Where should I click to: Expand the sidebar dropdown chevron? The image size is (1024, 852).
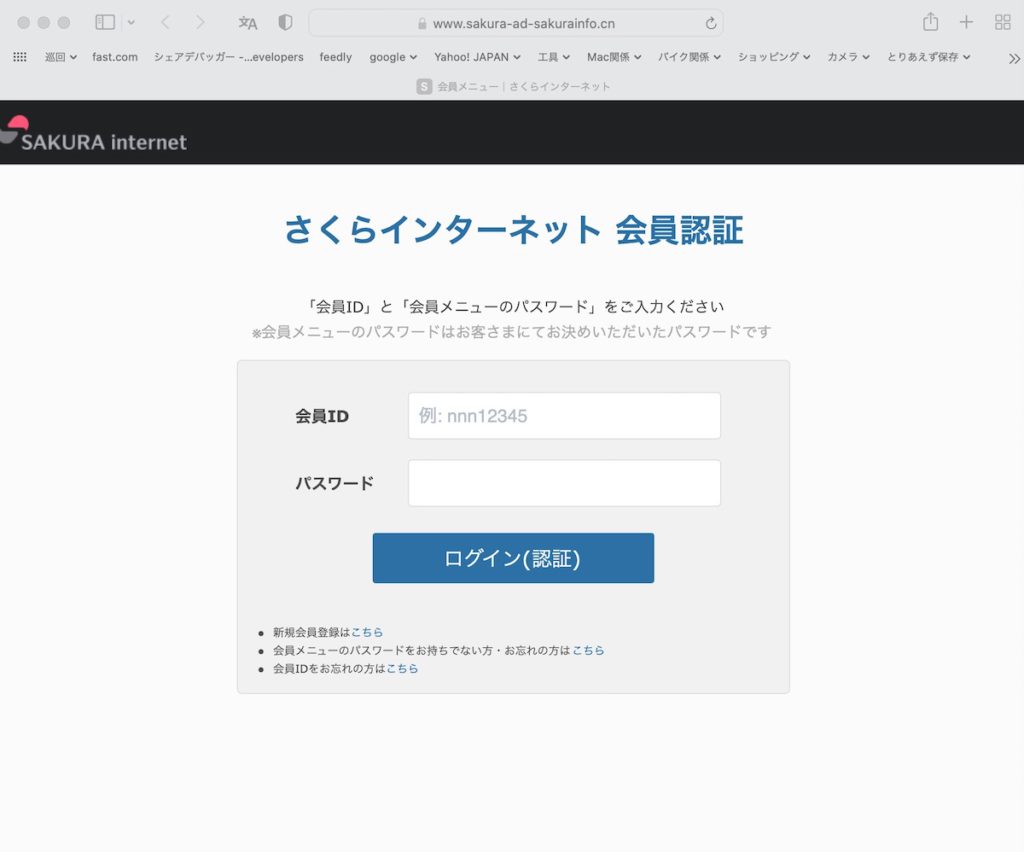pos(131,23)
